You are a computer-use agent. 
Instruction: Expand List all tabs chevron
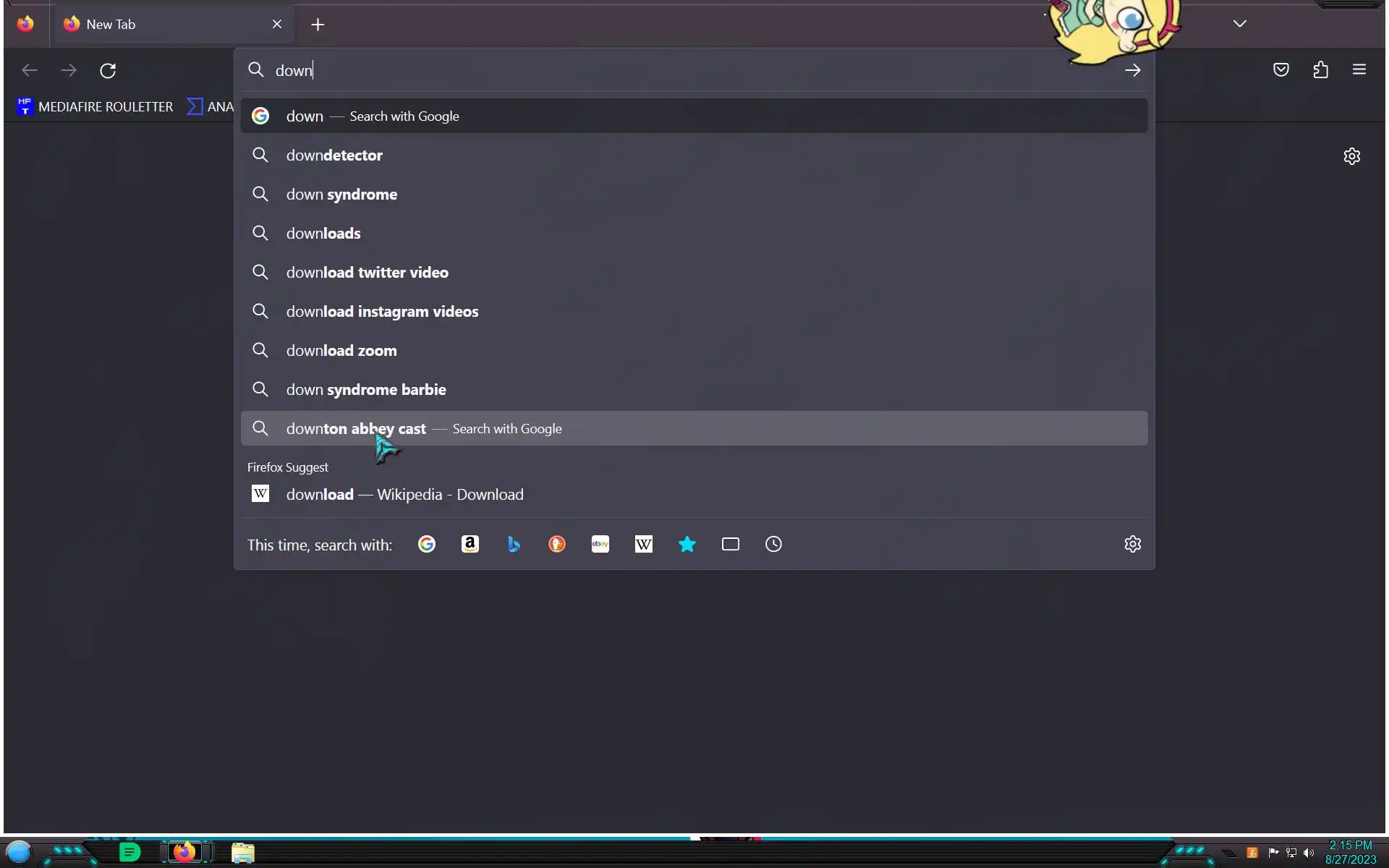point(1240,24)
